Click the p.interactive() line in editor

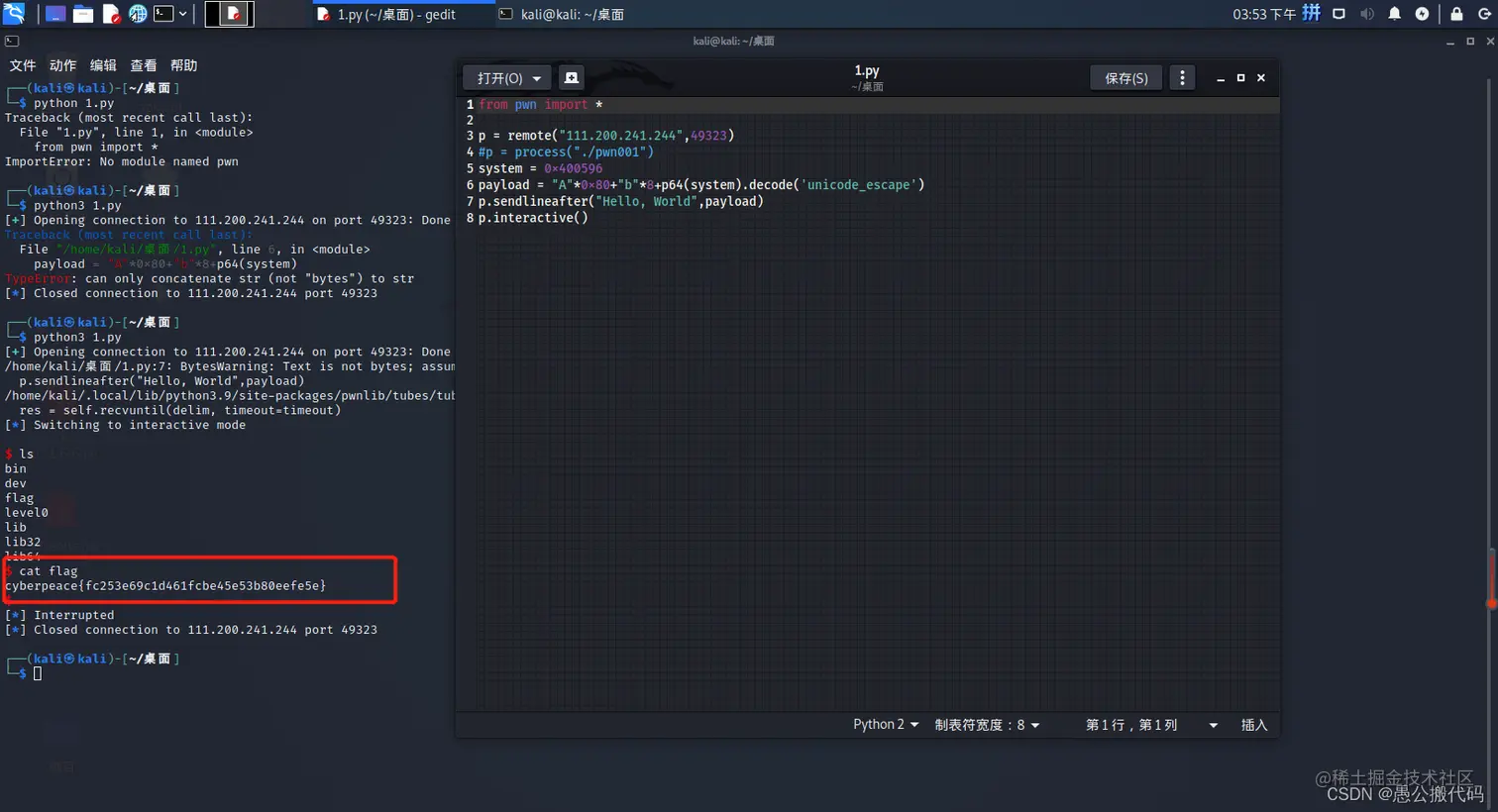pos(533,218)
